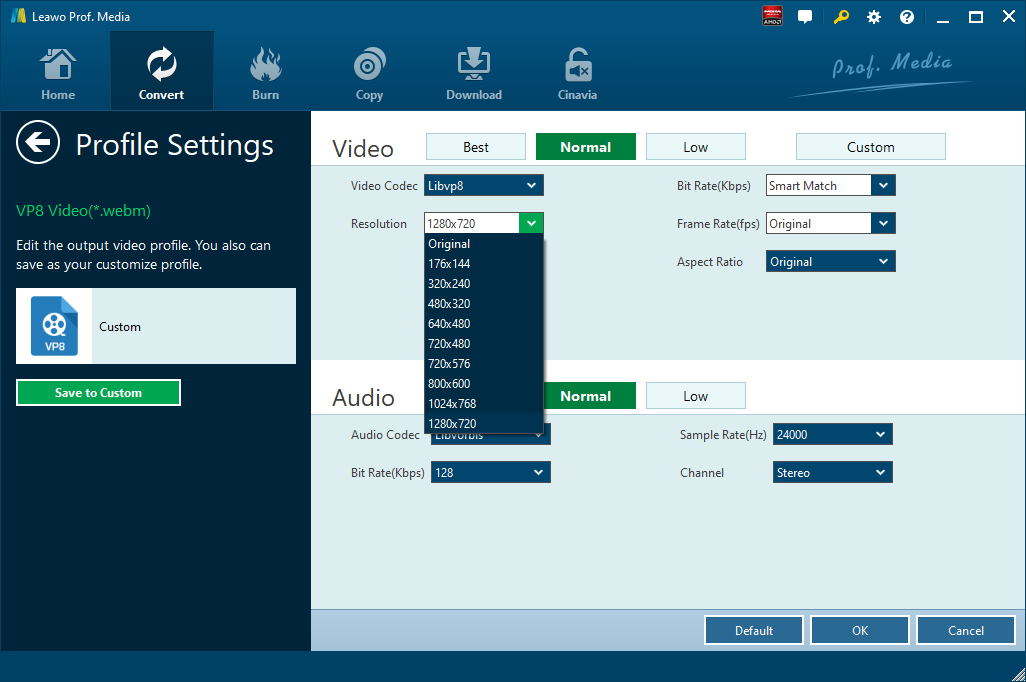Viewport: 1026px width, 682px height.
Task: Open the Frame Rate dropdown
Action: [x=830, y=224]
